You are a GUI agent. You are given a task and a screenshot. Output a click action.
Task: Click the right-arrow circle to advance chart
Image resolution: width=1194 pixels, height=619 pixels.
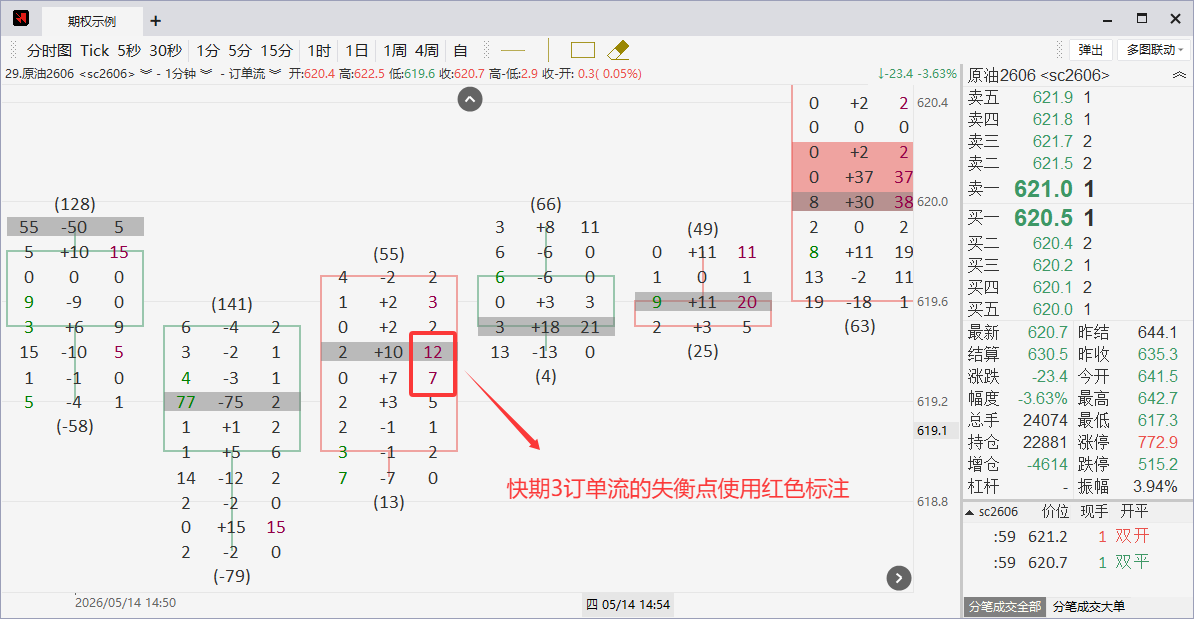pyautogui.click(x=899, y=578)
